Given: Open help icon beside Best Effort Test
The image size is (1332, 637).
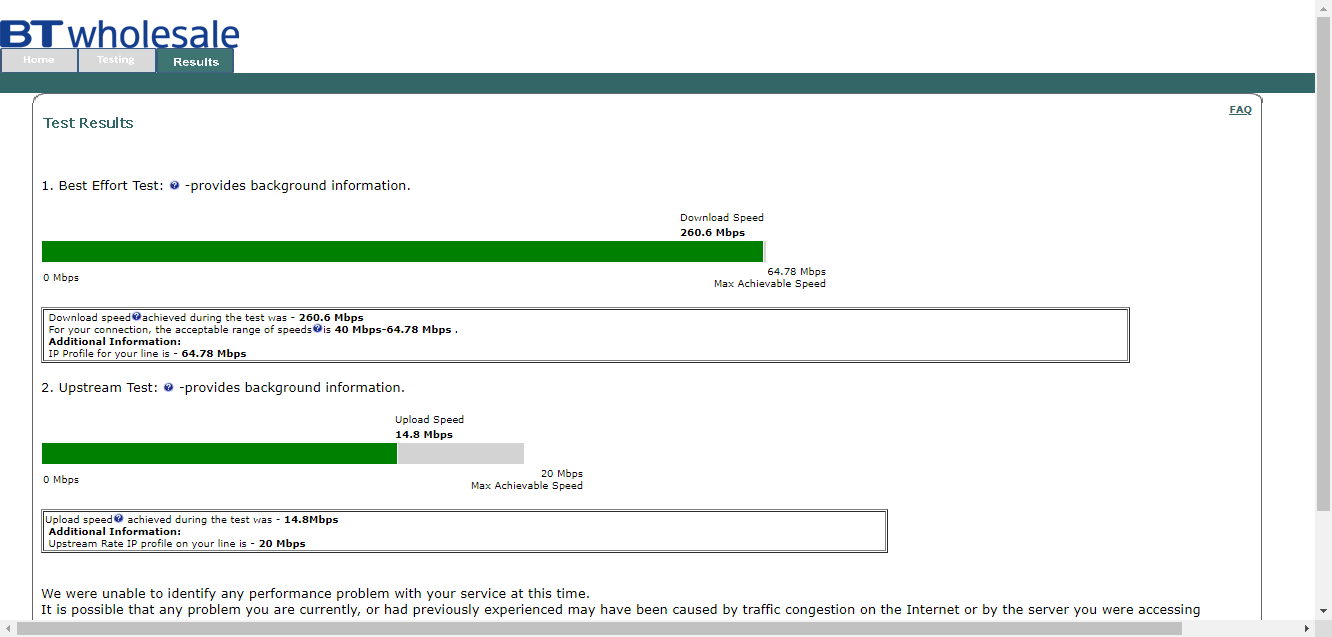Looking at the screenshot, I should point(174,186).
